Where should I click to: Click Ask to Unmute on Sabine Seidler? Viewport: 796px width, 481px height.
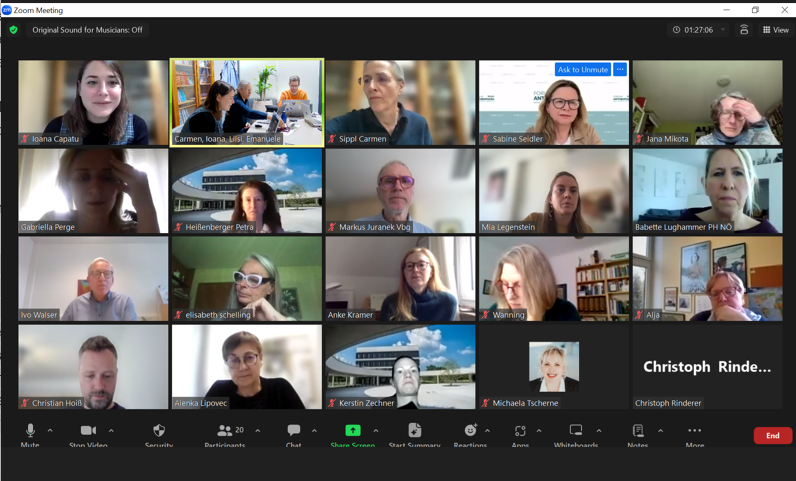point(582,70)
